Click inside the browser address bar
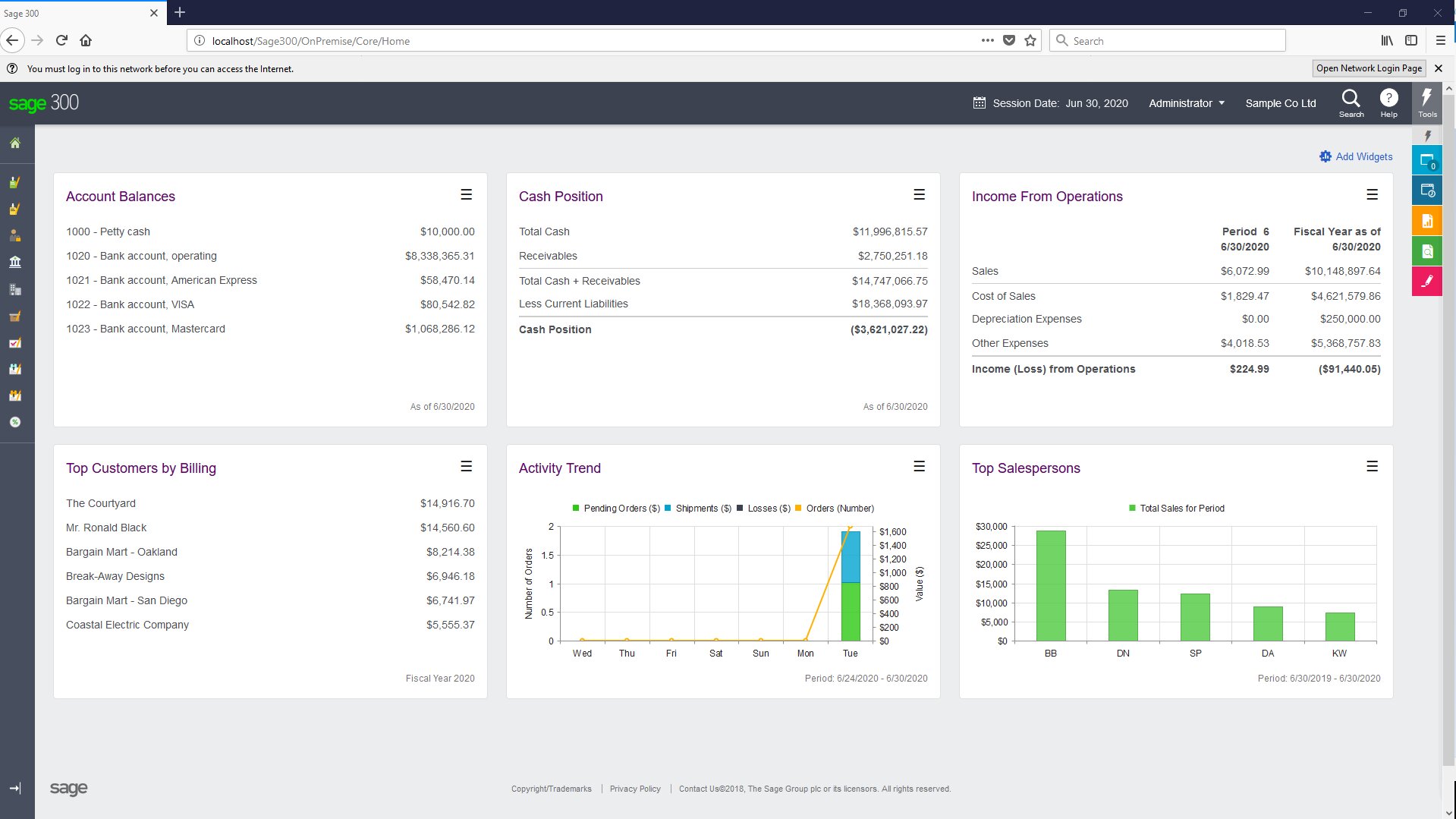 point(531,40)
